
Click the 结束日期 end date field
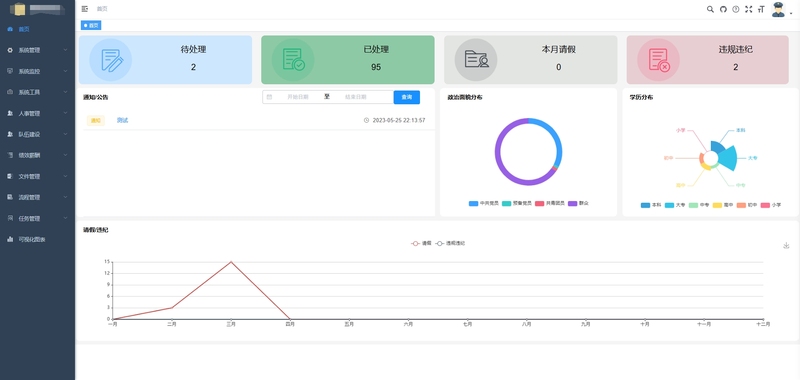pyautogui.click(x=356, y=97)
